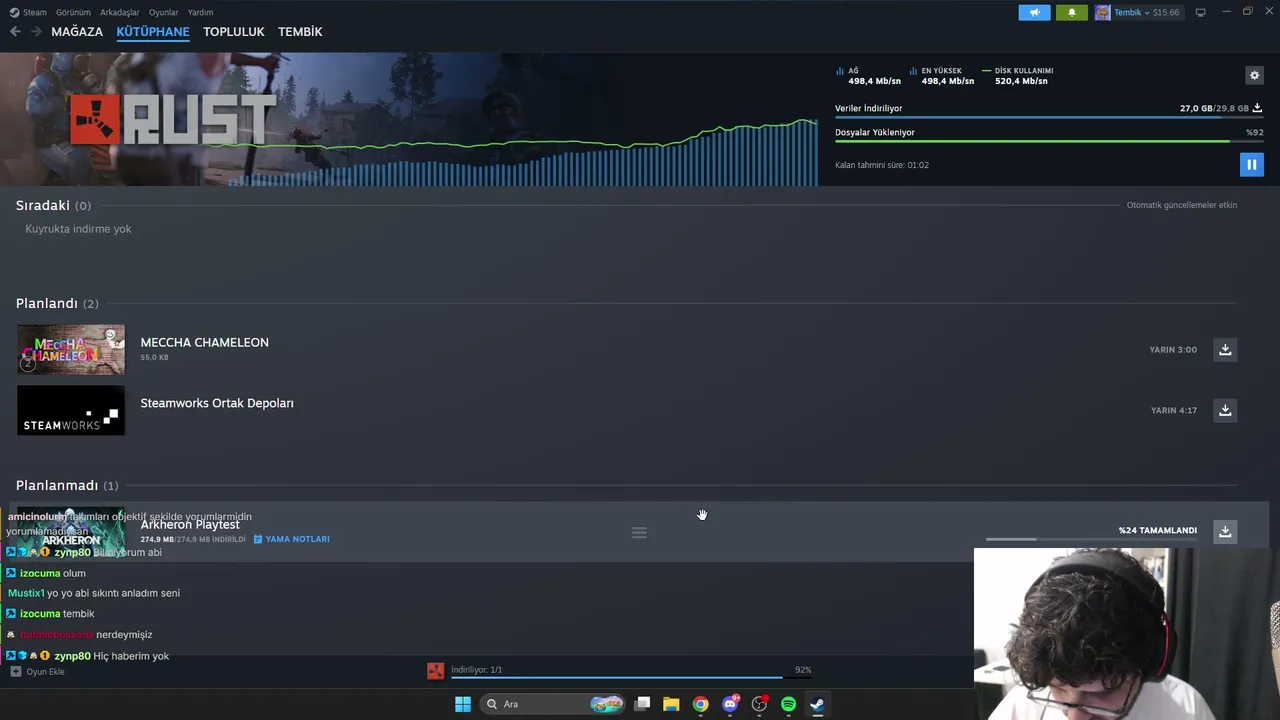This screenshot has width=1280, height=720.
Task: Click the Dosyalar Yükleniyor progress bar
Action: (x=1049, y=141)
